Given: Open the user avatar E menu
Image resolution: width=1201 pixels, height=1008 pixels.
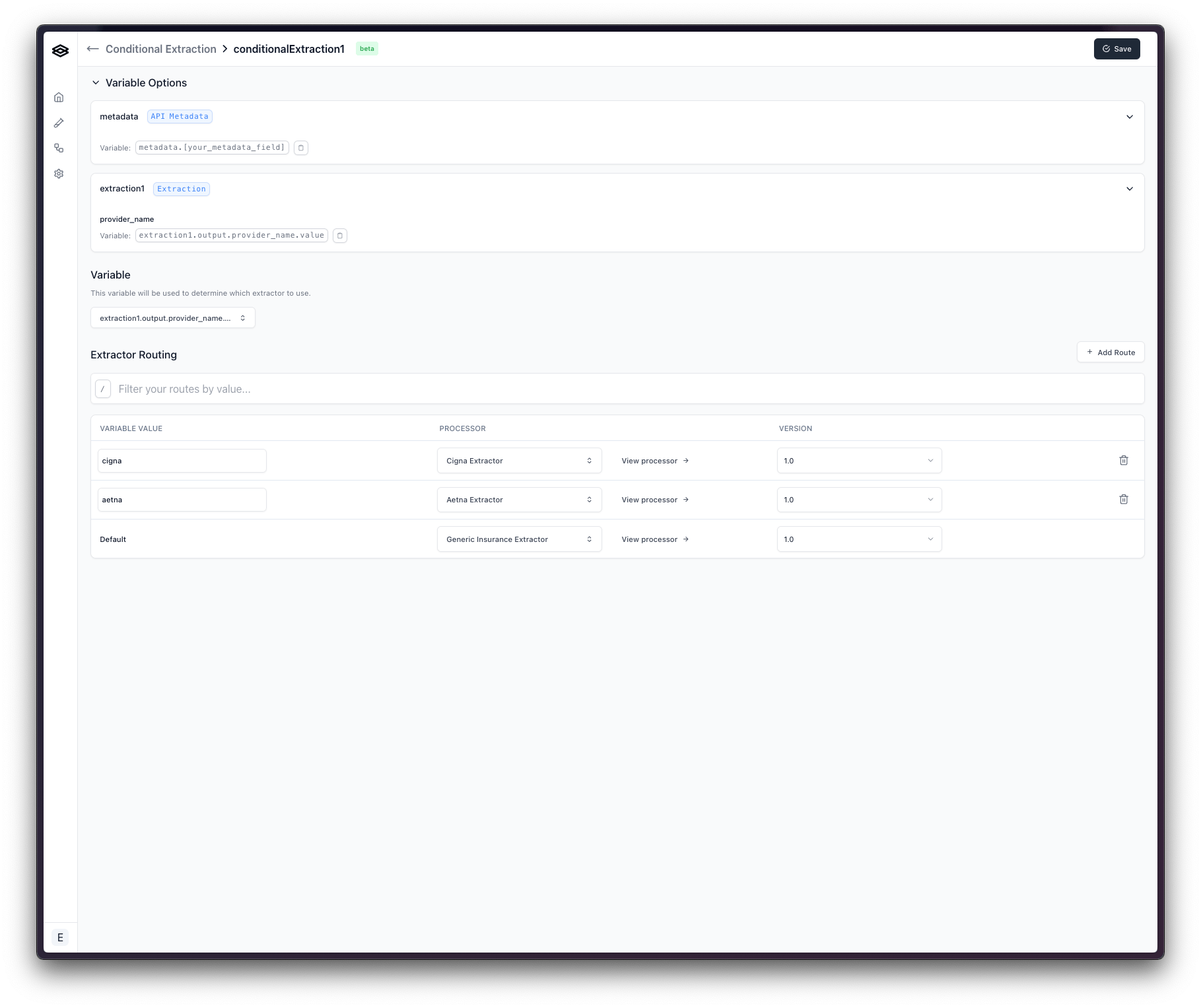Looking at the screenshot, I should 60,937.
